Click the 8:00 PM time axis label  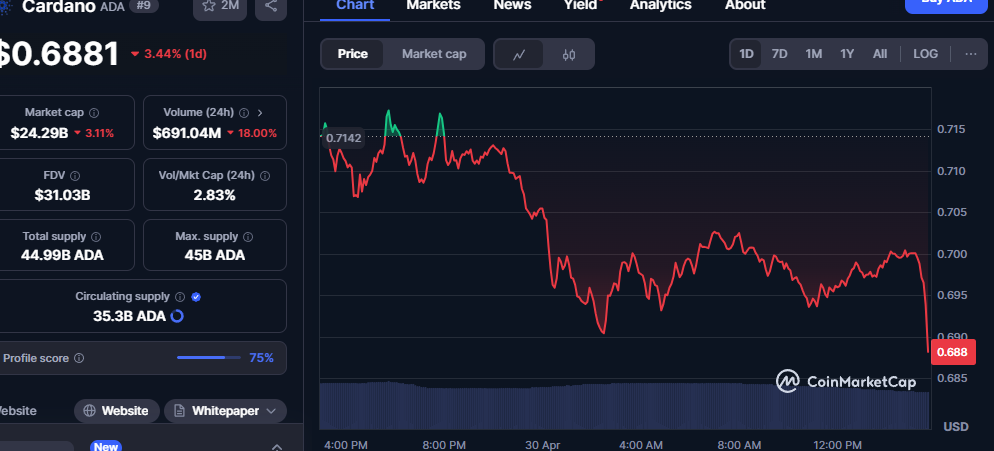pos(444,445)
